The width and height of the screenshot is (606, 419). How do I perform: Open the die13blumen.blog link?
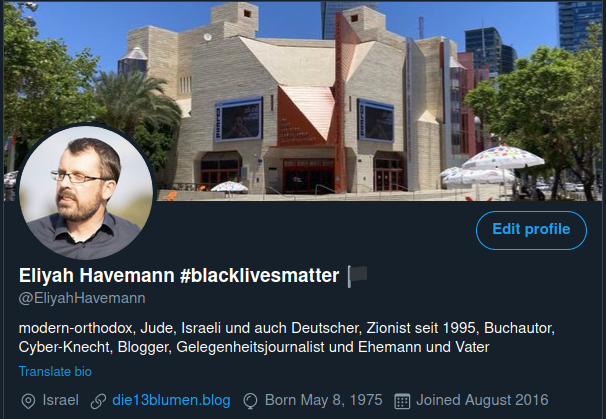171,400
